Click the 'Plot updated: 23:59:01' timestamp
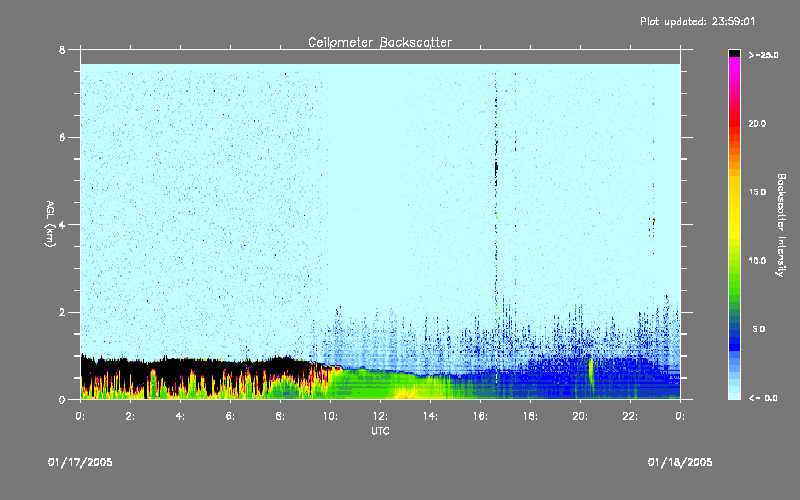 [697, 21]
